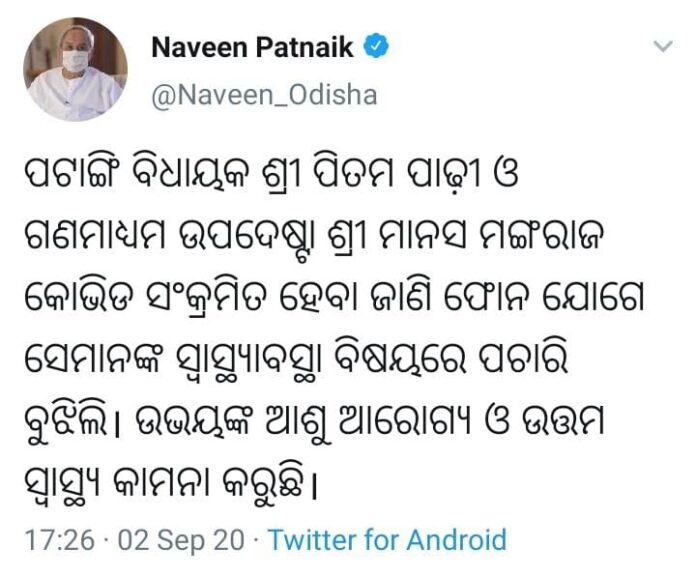
Task: Click the Naveen Patnaik display name
Action: click(252, 47)
